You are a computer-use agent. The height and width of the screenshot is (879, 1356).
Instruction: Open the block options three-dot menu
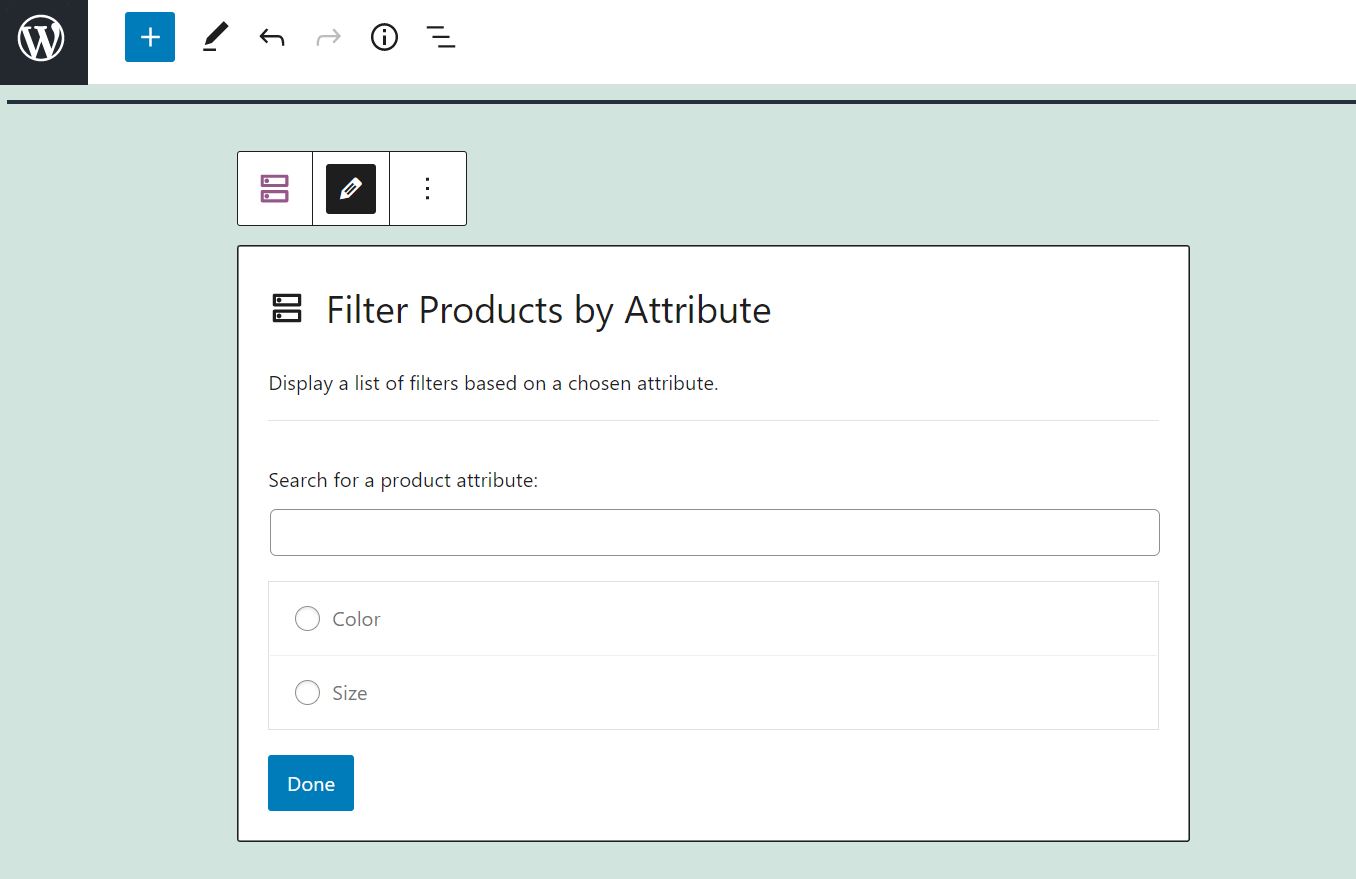pos(427,188)
